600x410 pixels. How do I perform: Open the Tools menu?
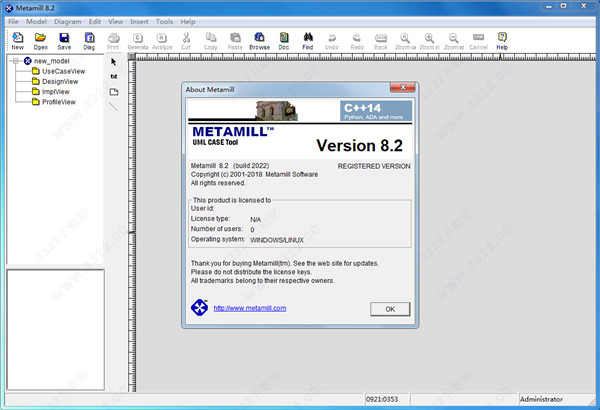coord(165,22)
